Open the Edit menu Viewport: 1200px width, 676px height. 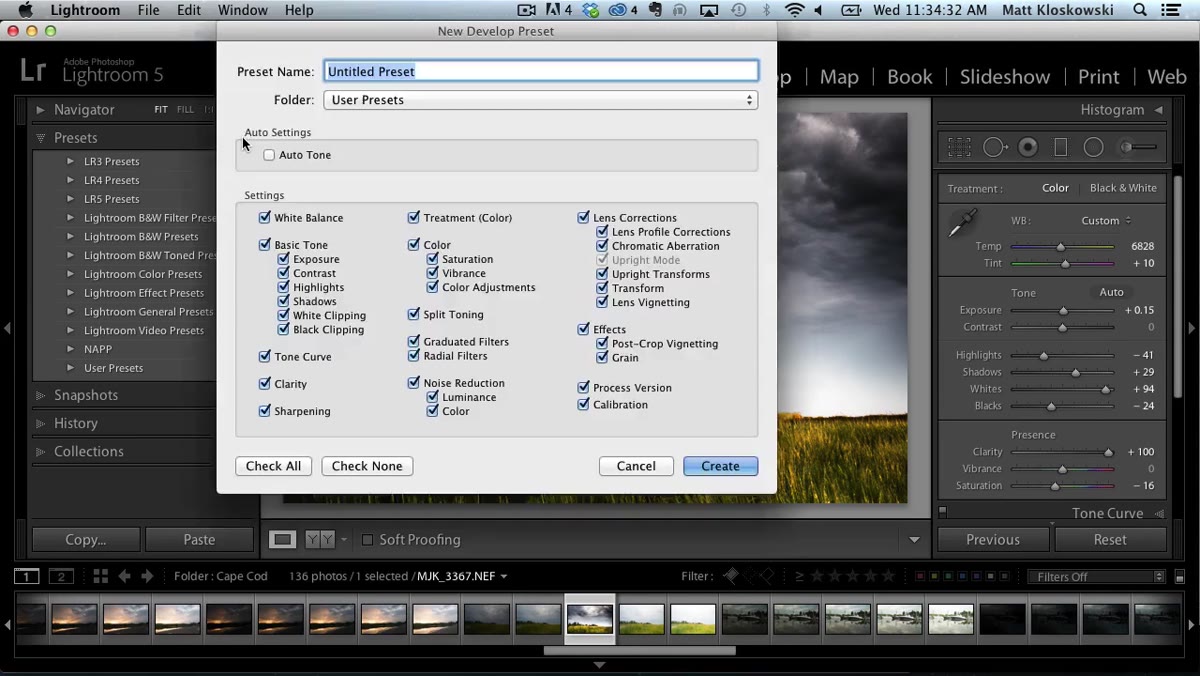tap(189, 10)
